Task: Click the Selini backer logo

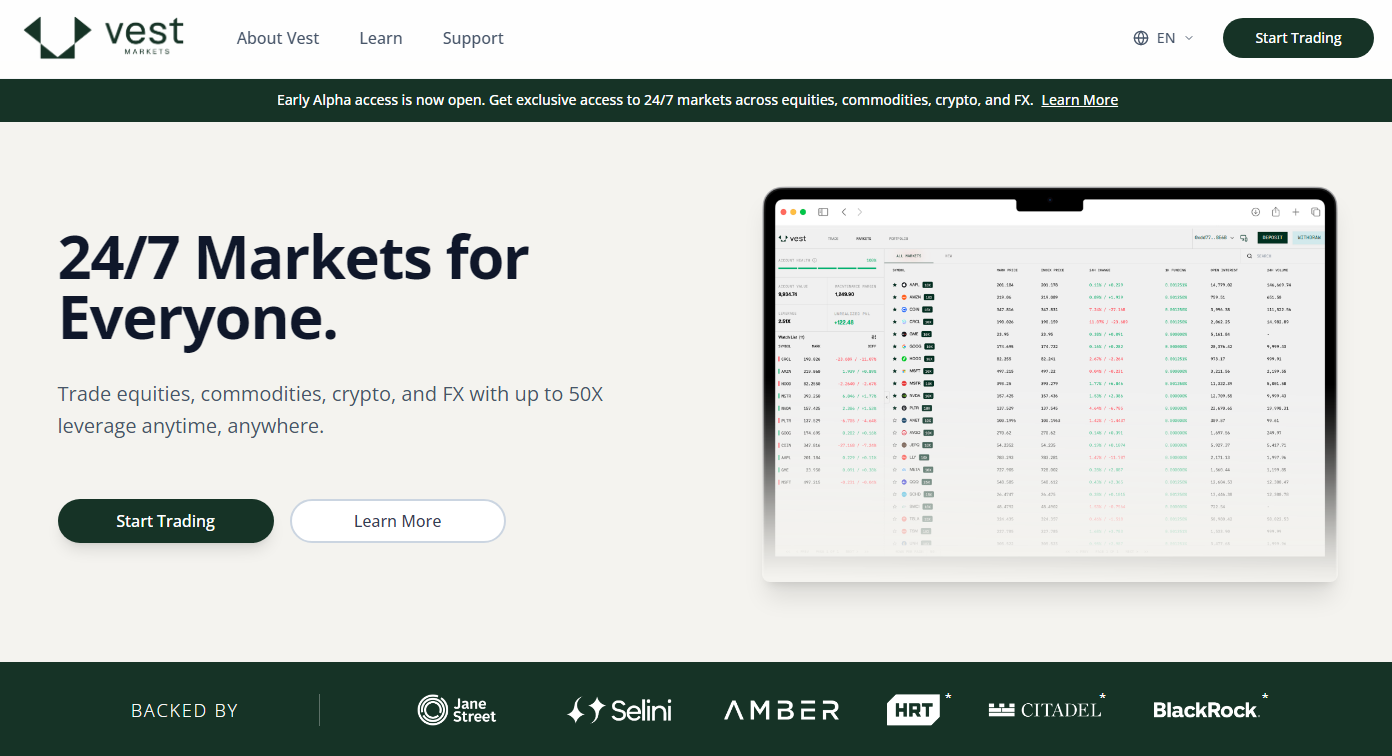Action: [x=619, y=710]
